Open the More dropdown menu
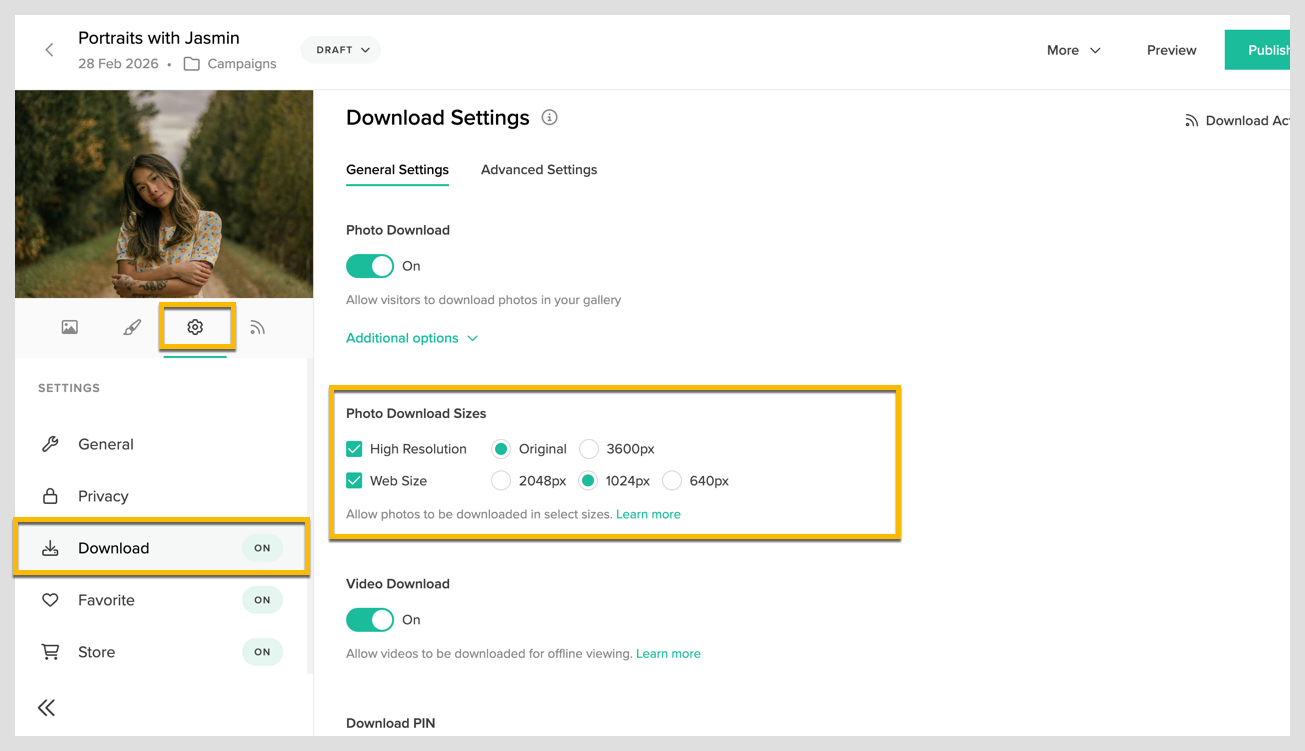This screenshot has height=751, width=1305. pyautogui.click(x=1073, y=49)
